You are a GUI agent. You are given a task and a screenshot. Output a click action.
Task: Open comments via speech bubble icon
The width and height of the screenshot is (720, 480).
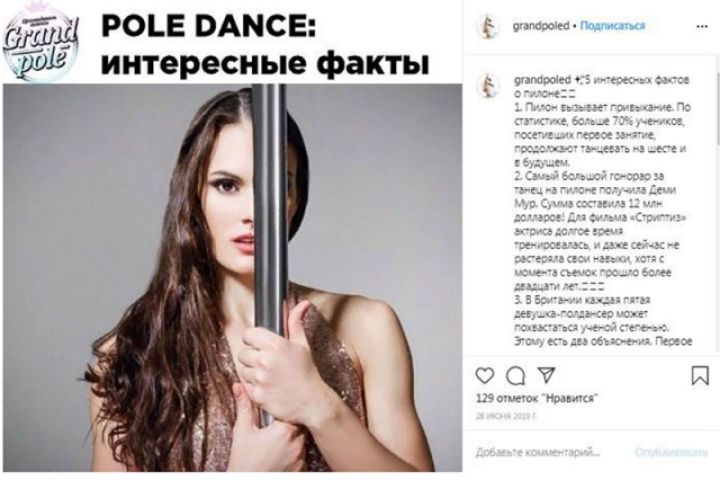(515, 376)
